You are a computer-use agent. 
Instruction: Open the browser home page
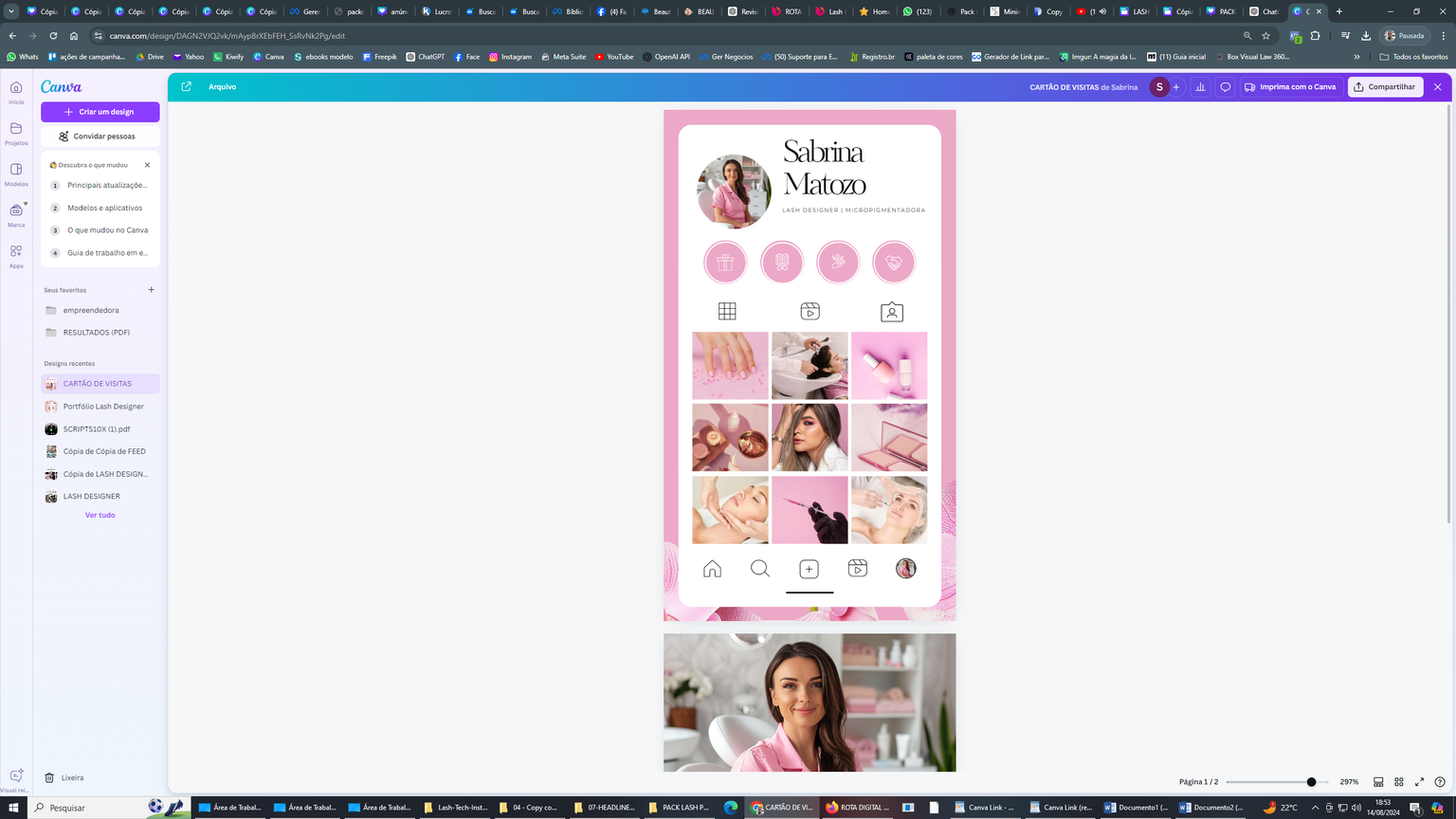point(74,36)
